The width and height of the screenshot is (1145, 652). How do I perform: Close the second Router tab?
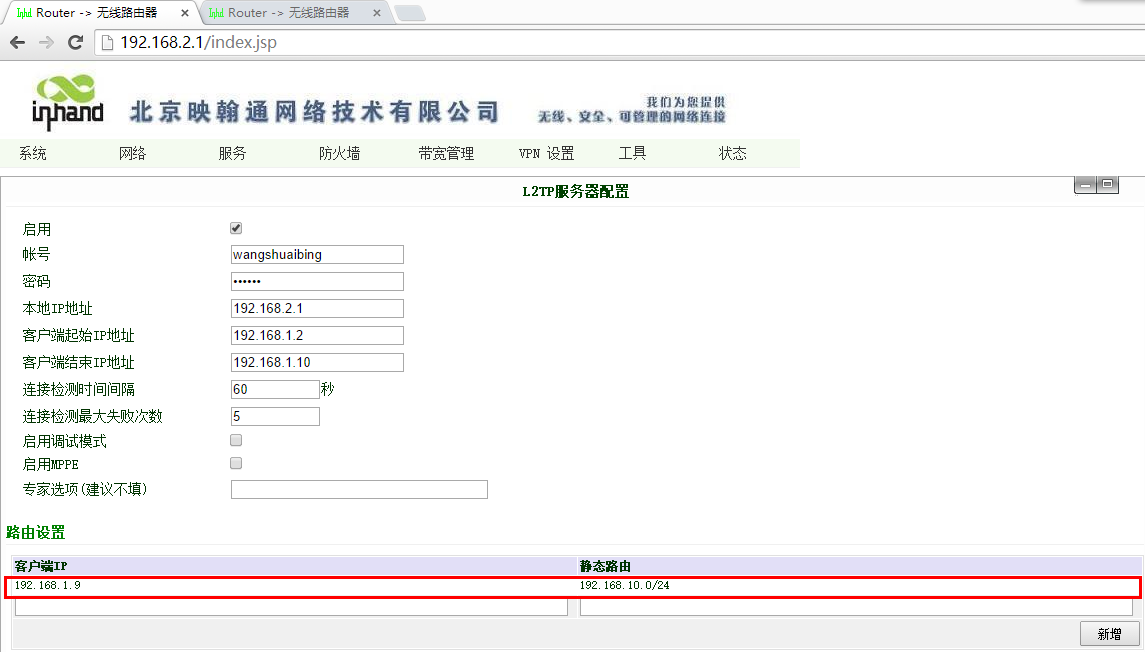(376, 13)
